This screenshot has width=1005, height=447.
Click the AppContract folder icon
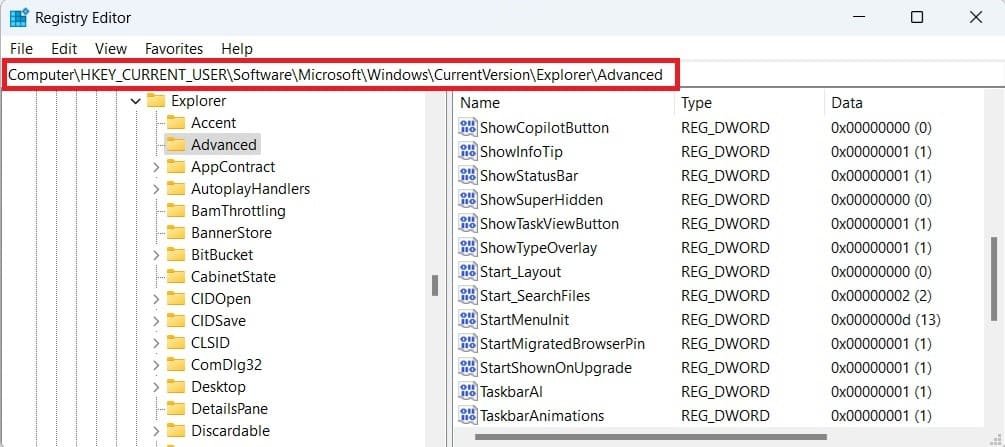tap(176, 167)
